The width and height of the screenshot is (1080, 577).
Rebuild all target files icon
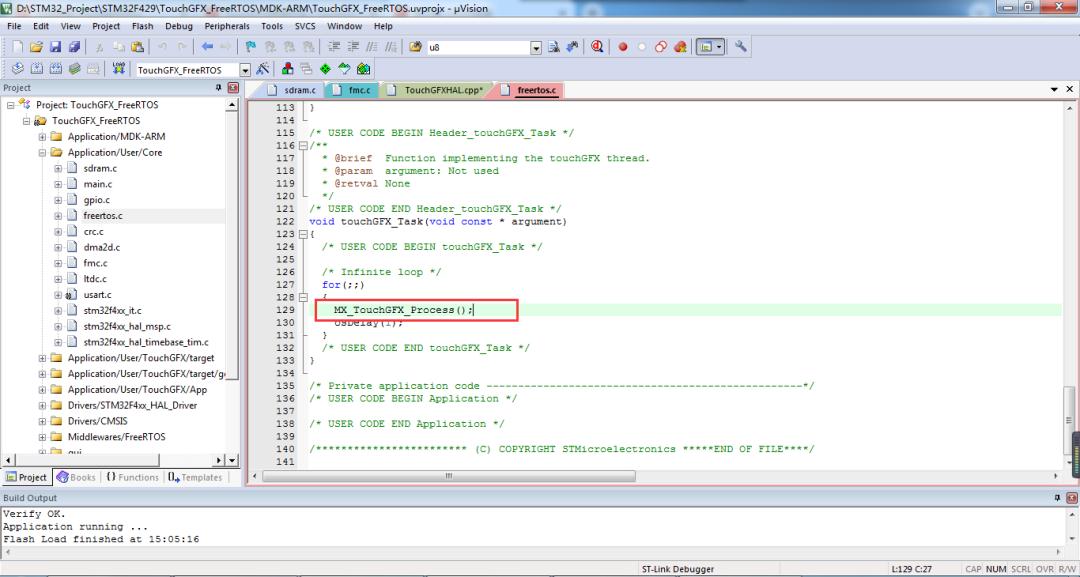56,69
